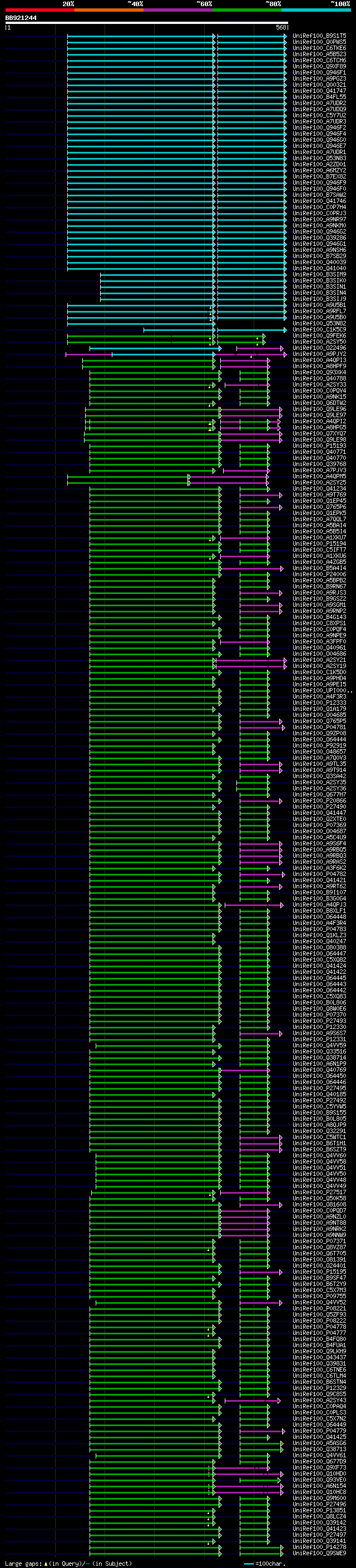The width and height of the screenshot is (356, 1568).
Task: Click the 'Large gaps' legend text
Action: tap(24, 1564)
